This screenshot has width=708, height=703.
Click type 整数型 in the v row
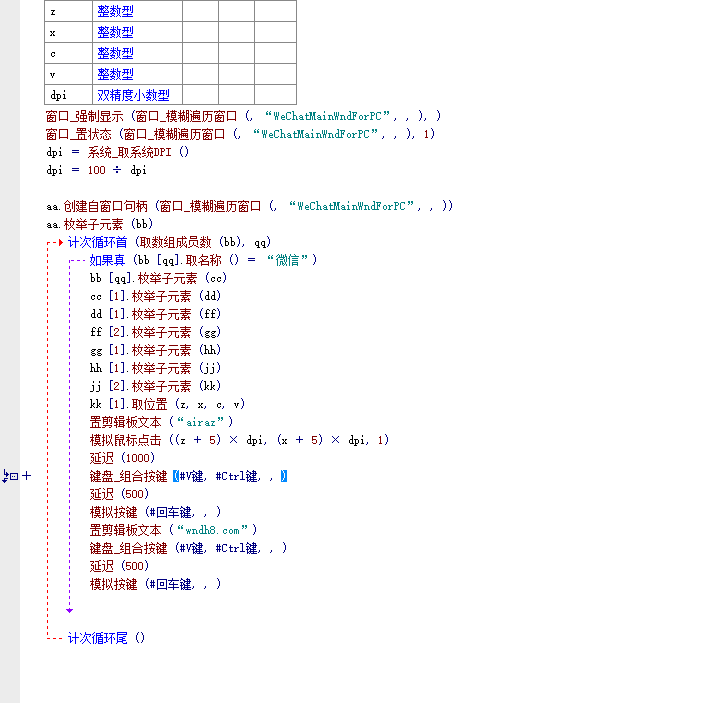pos(115,74)
